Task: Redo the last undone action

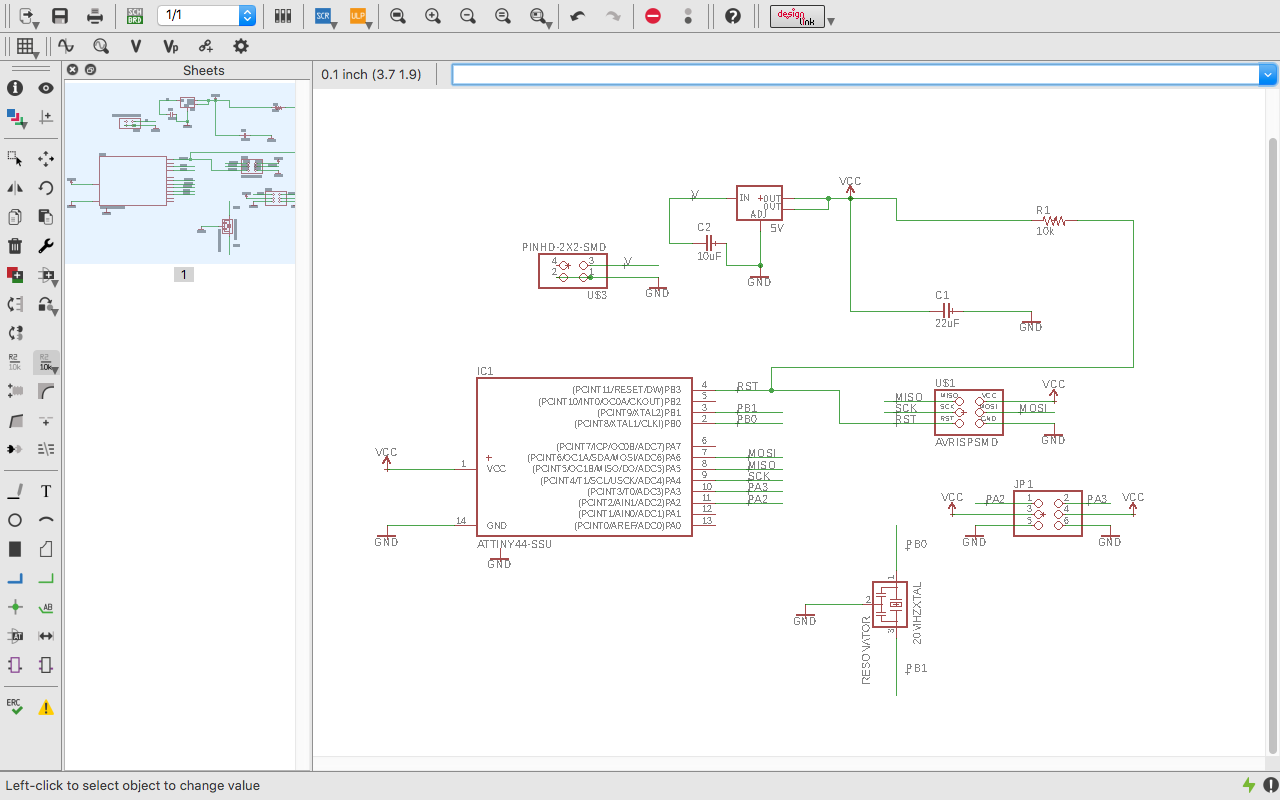Action: point(614,16)
